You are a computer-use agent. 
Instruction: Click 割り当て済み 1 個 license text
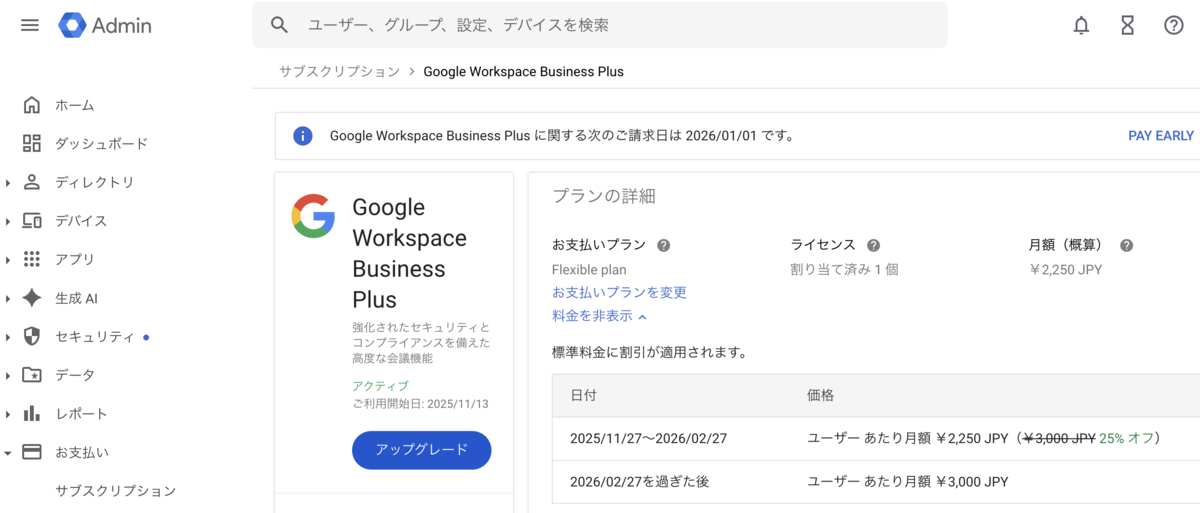click(x=844, y=270)
